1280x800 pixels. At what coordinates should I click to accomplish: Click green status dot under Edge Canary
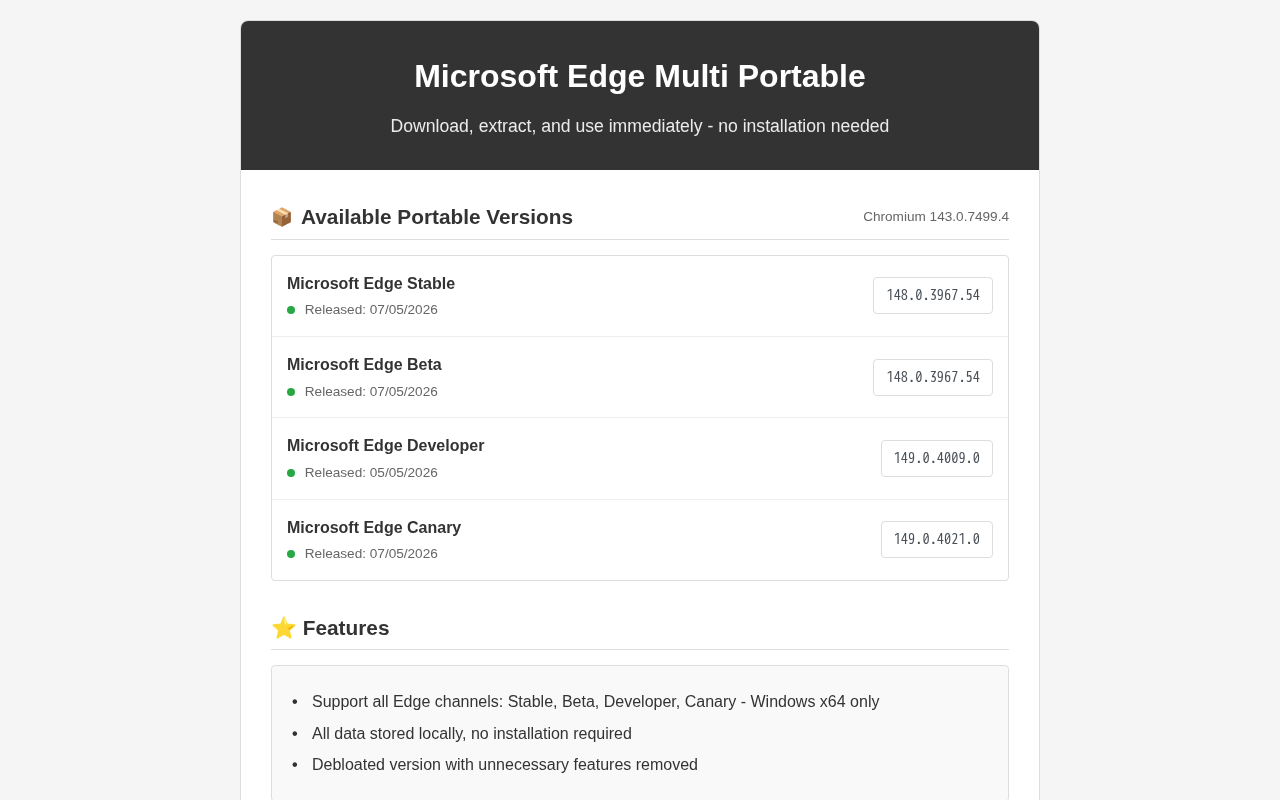point(291,554)
